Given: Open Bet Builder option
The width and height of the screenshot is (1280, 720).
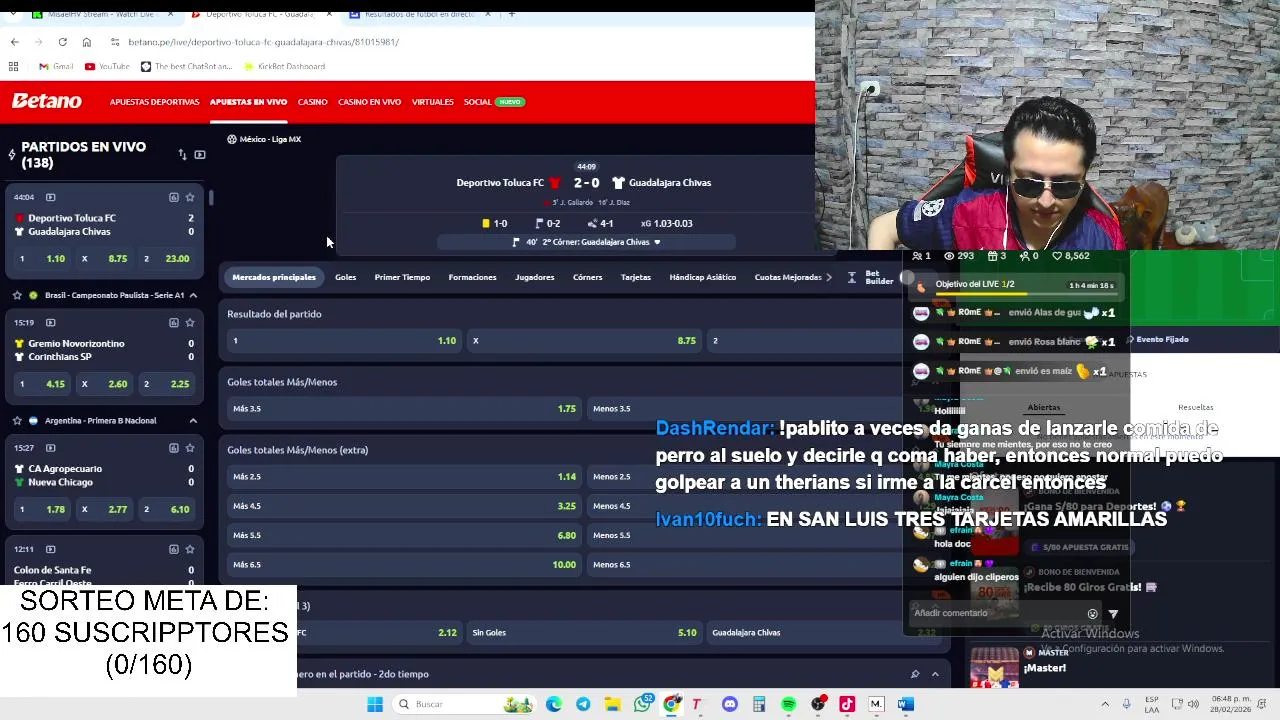Looking at the screenshot, I should point(871,277).
